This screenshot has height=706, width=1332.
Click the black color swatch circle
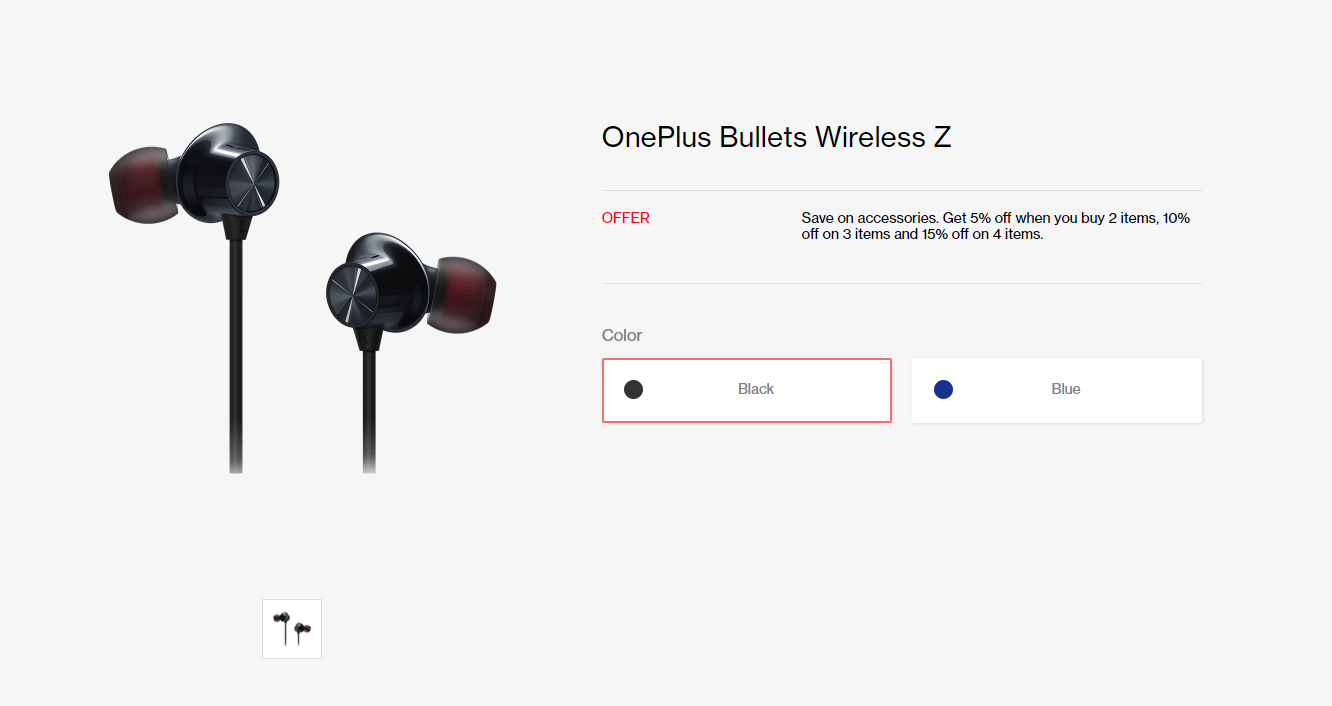pos(633,390)
